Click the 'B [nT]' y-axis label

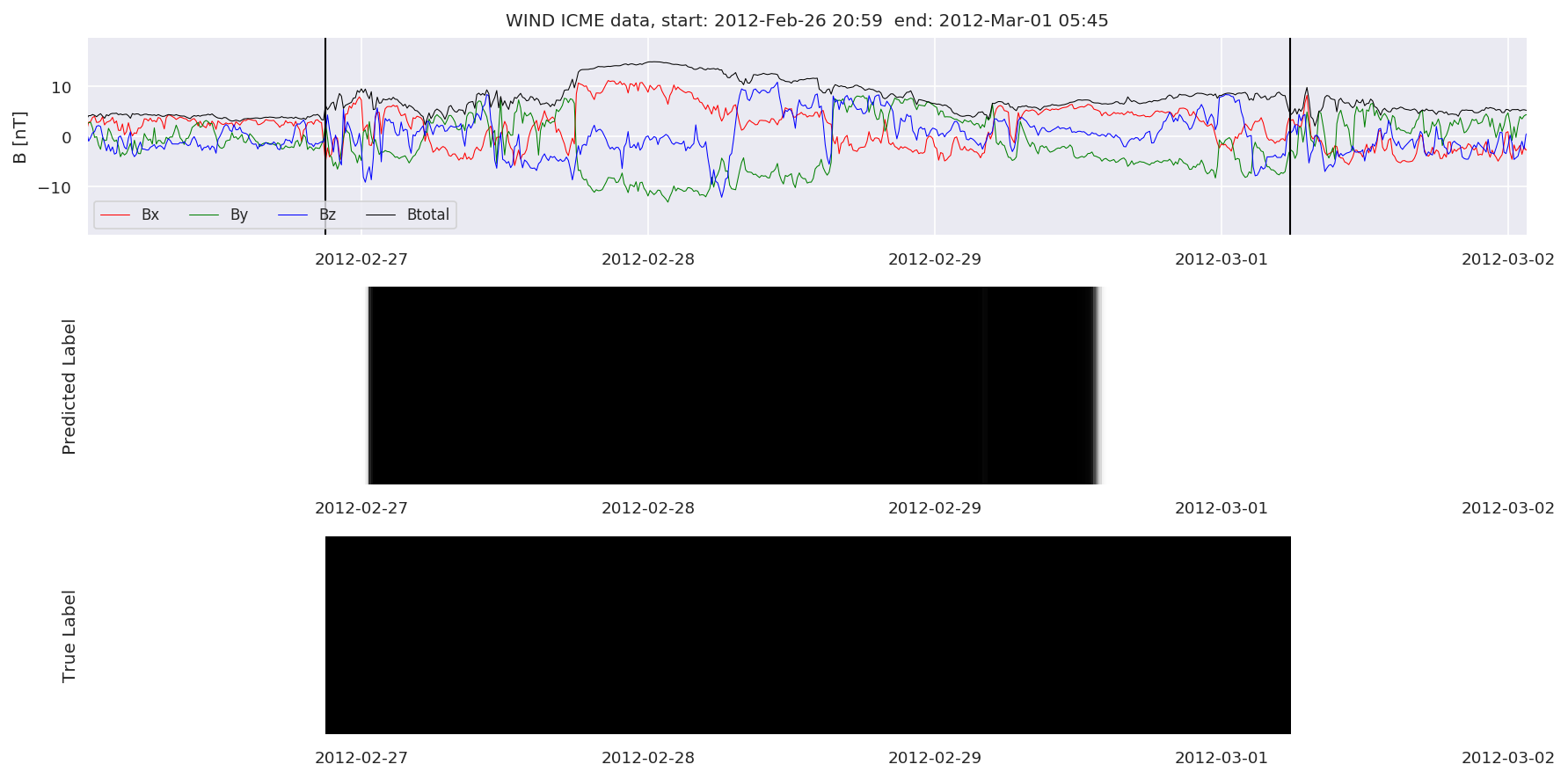20,137
